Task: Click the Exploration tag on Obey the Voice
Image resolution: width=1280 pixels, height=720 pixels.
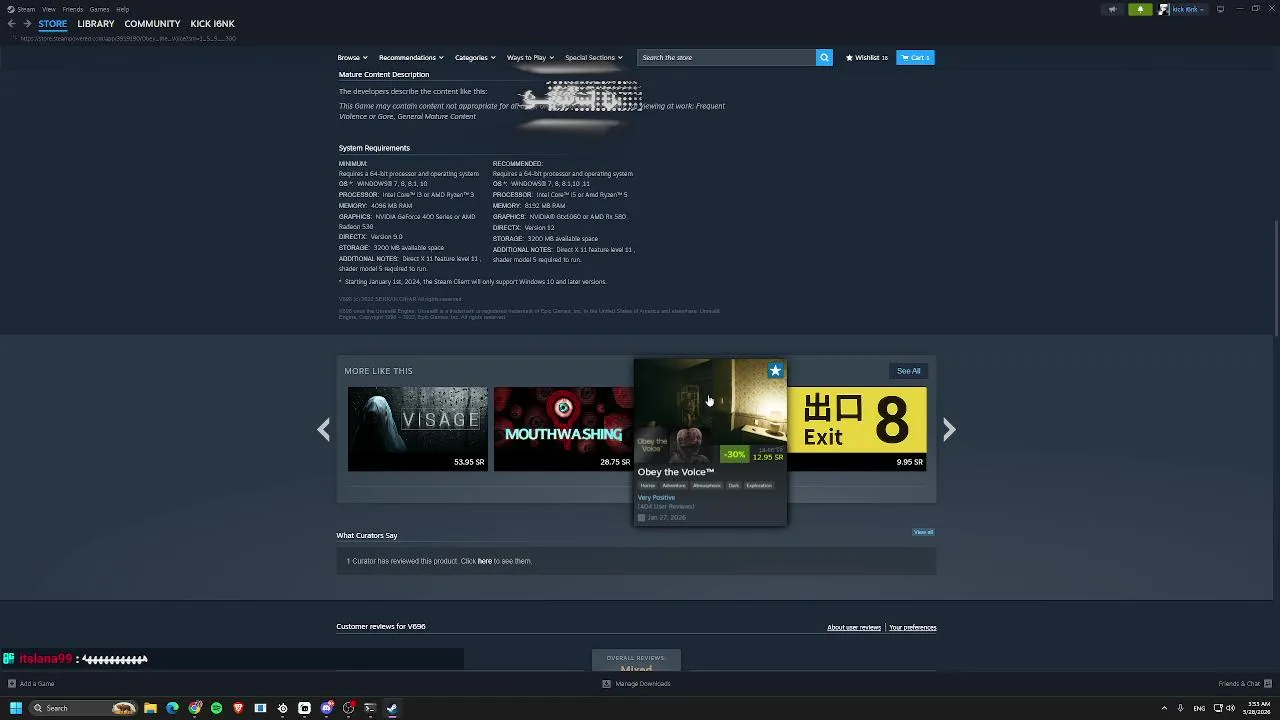Action: 759,486
